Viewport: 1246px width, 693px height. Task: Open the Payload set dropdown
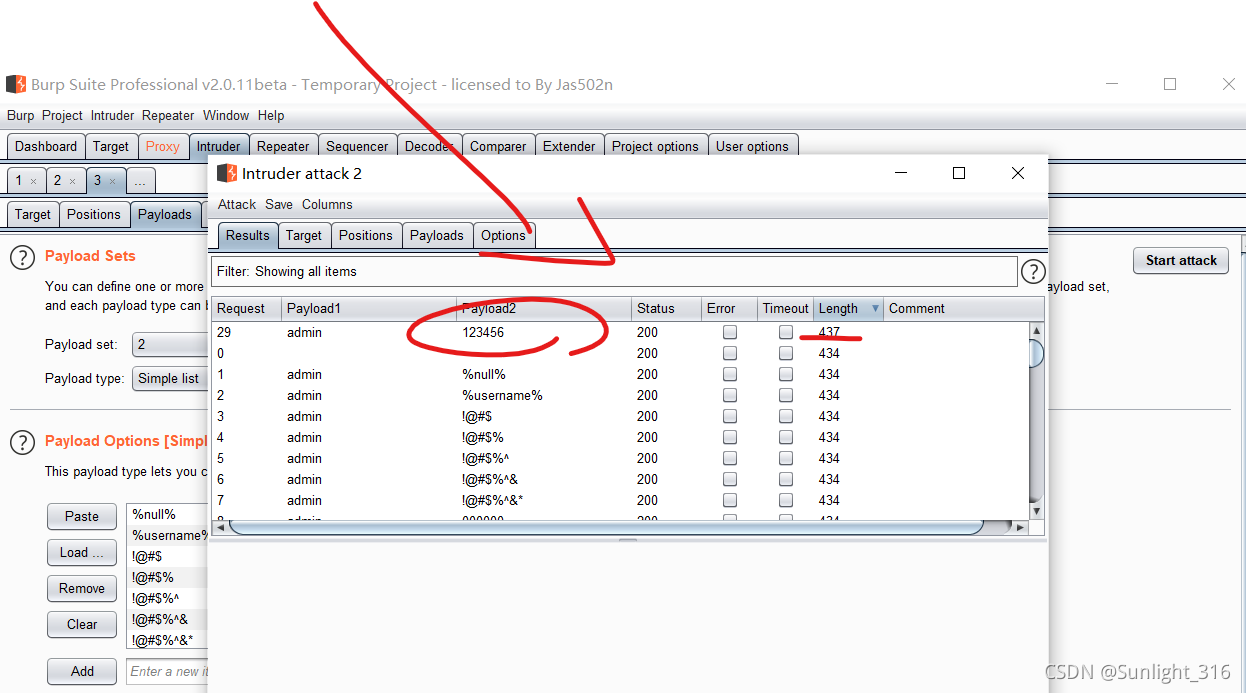(x=170, y=344)
